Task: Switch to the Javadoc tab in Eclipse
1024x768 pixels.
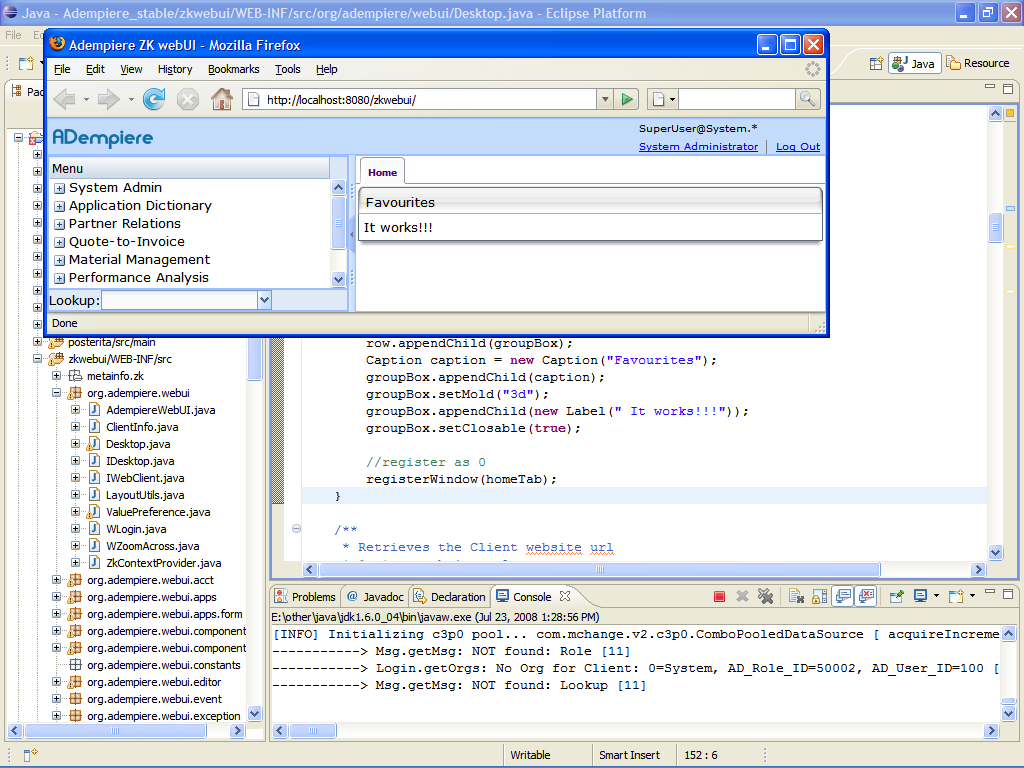Action: (375, 596)
